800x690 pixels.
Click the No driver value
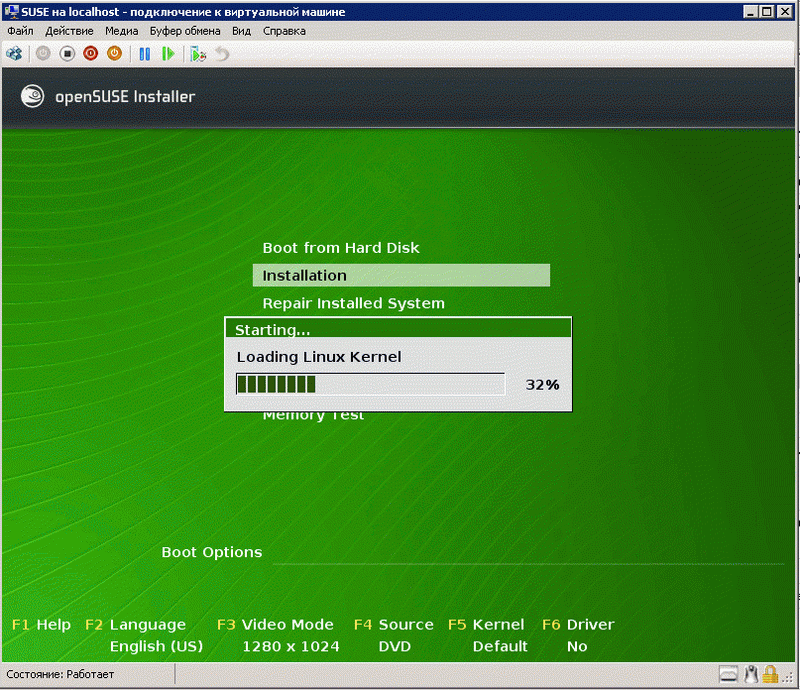coord(577,647)
